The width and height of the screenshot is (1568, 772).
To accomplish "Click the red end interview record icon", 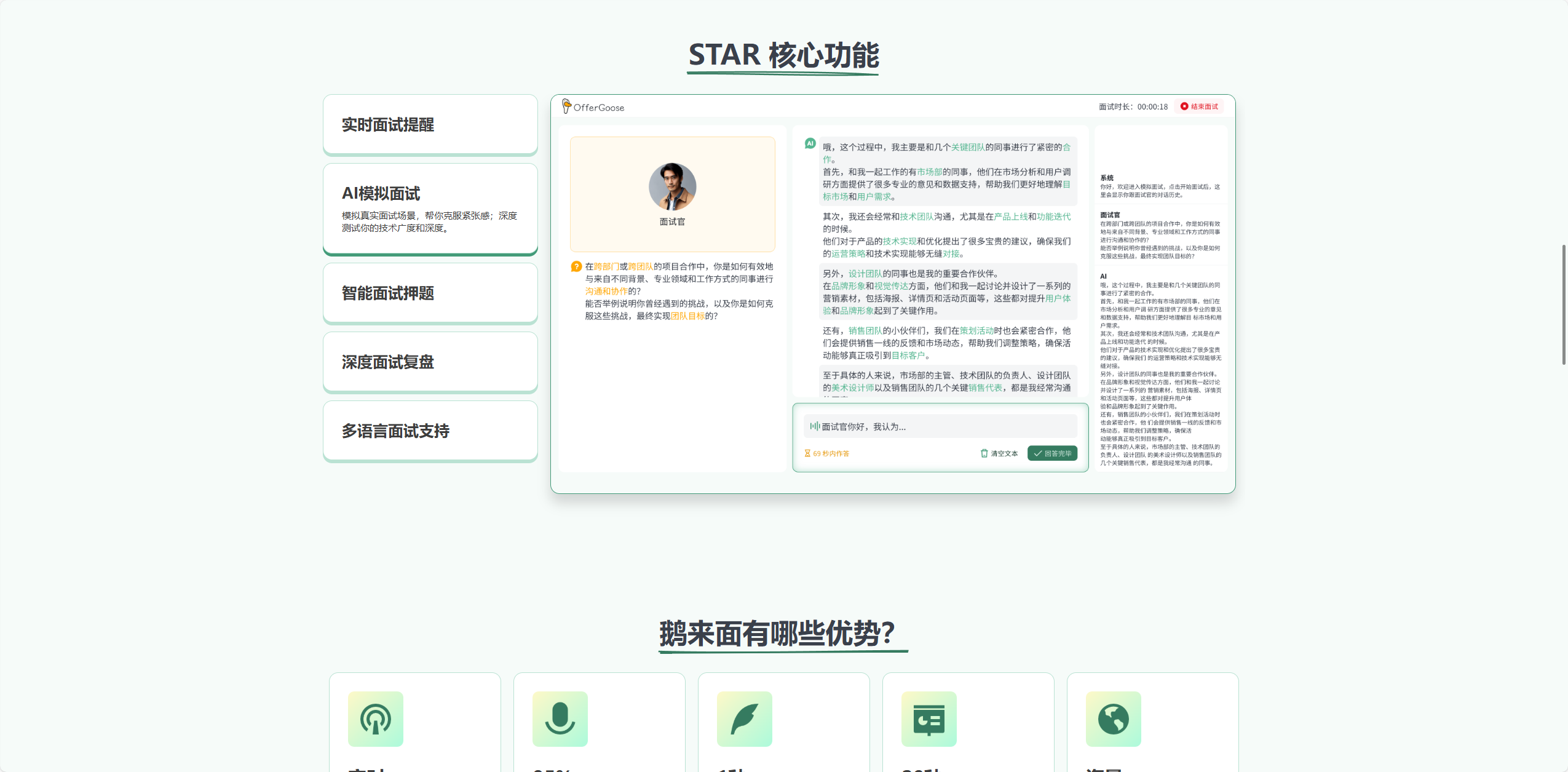I will tap(1184, 106).
